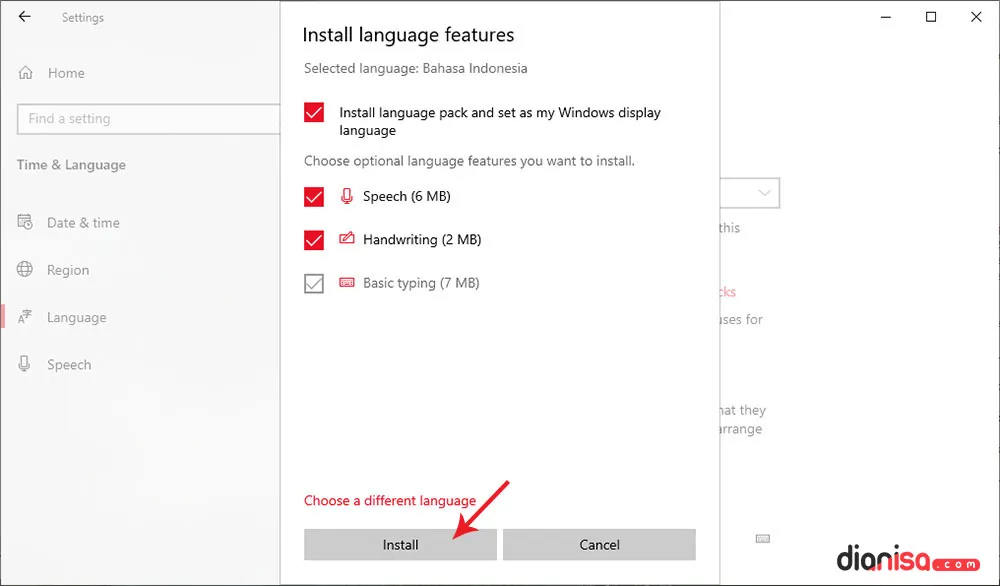Click the Region globe icon

[x=24, y=269]
